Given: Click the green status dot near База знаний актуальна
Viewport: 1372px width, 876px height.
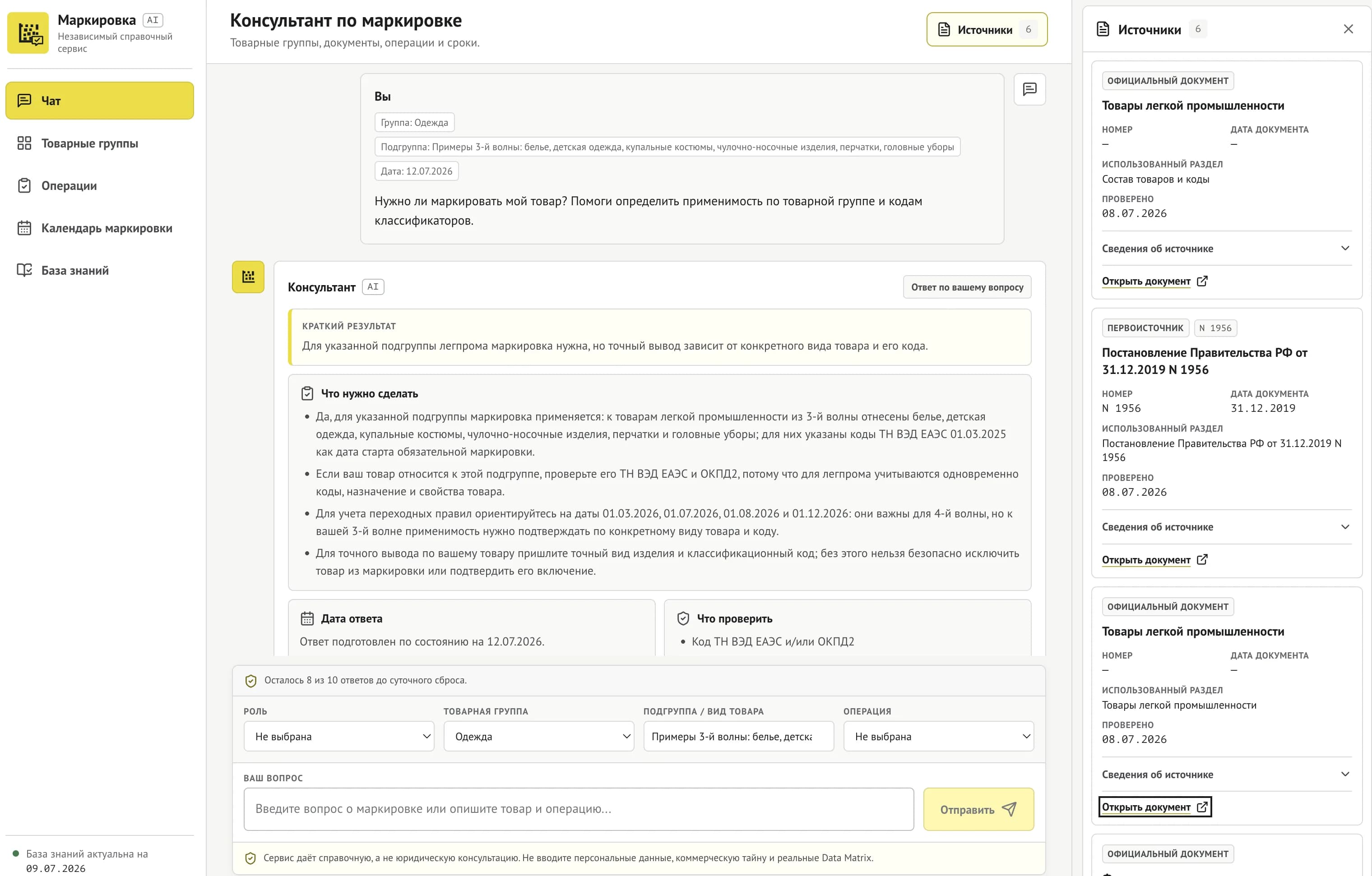Looking at the screenshot, I should pyautogui.click(x=16, y=853).
